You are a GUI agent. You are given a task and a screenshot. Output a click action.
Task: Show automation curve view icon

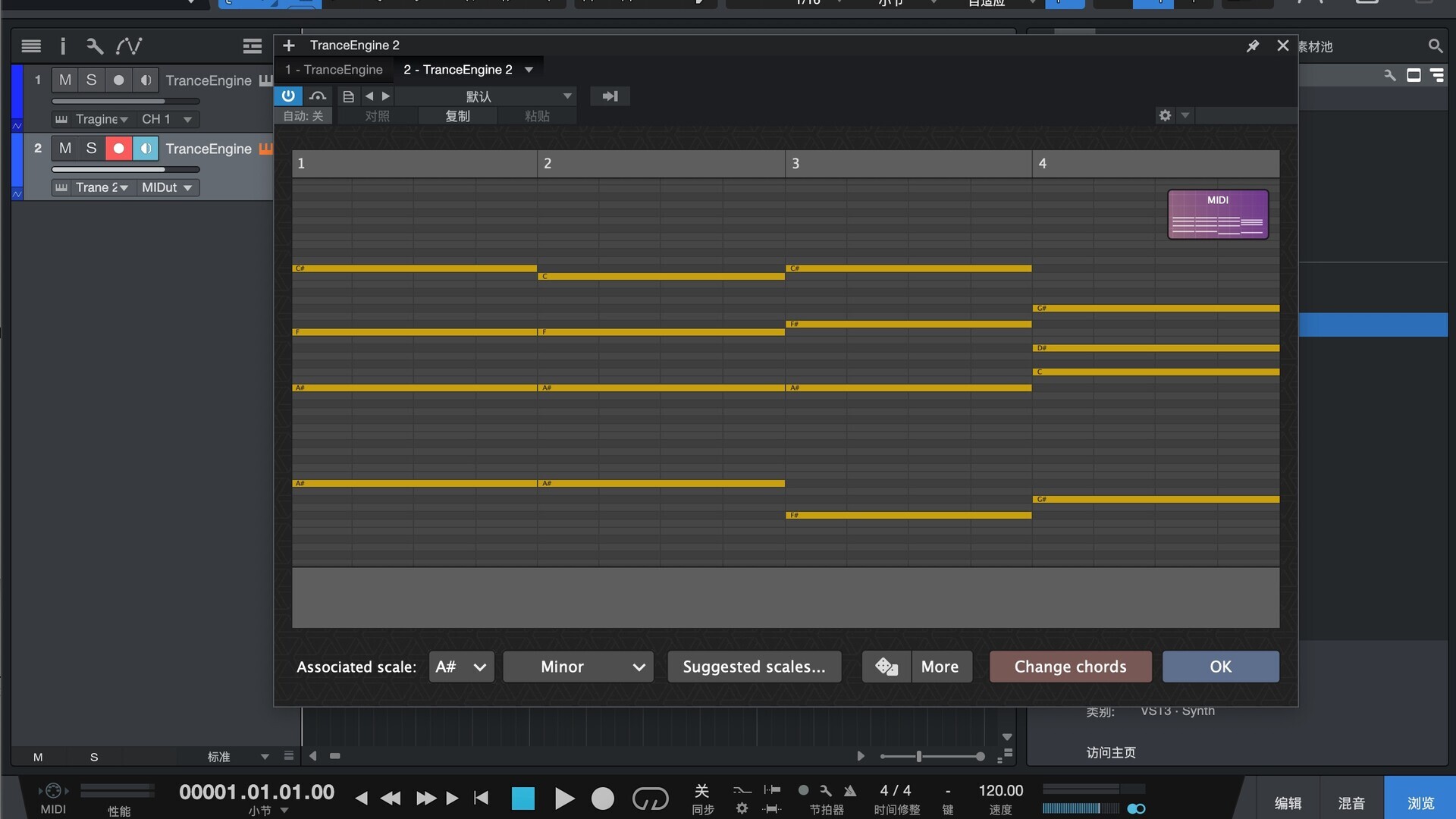[129, 46]
